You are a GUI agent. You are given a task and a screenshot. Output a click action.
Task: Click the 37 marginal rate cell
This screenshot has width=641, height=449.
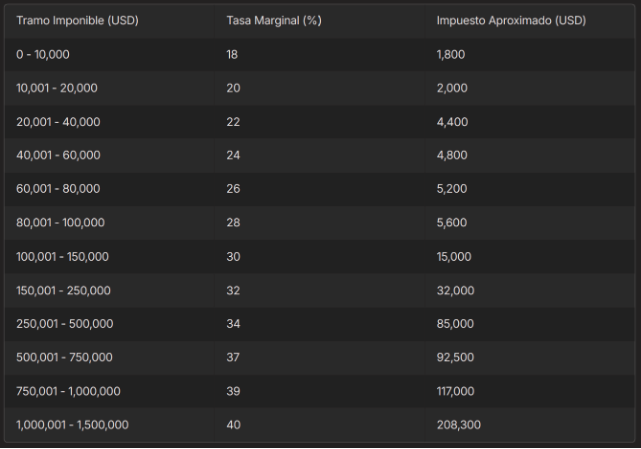coord(233,358)
